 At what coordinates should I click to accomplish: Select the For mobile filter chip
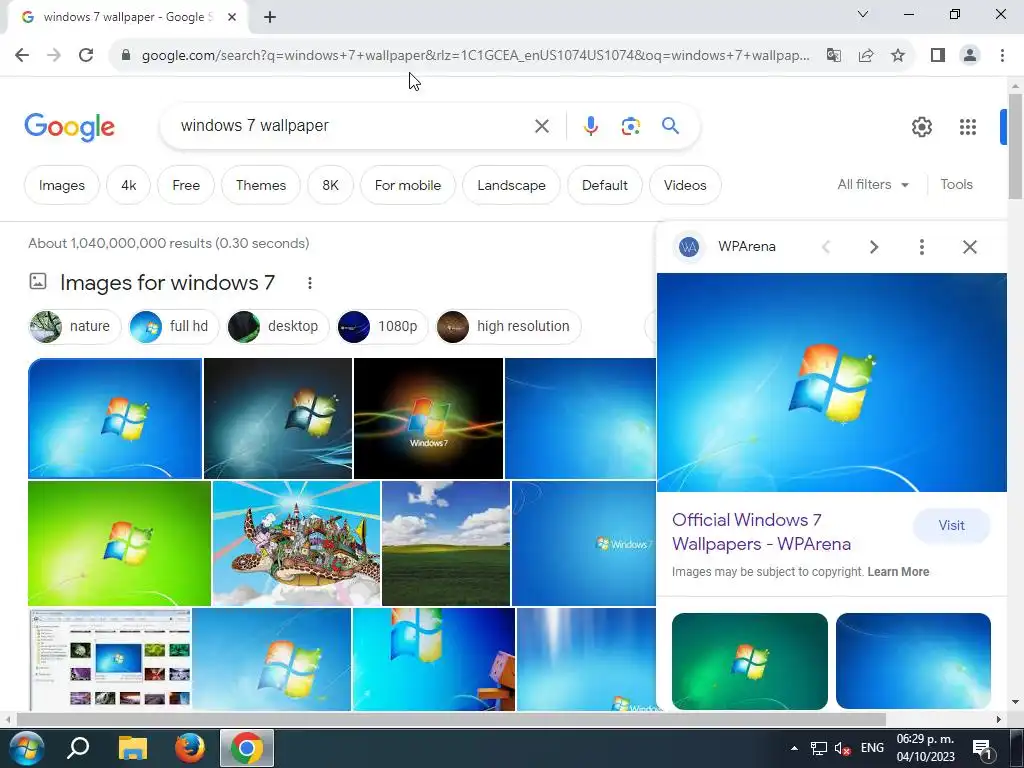pyautogui.click(x=408, y=185)
